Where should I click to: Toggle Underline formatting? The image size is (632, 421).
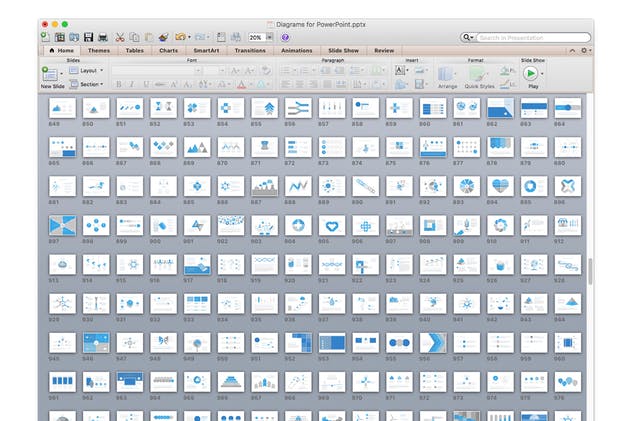146,85
